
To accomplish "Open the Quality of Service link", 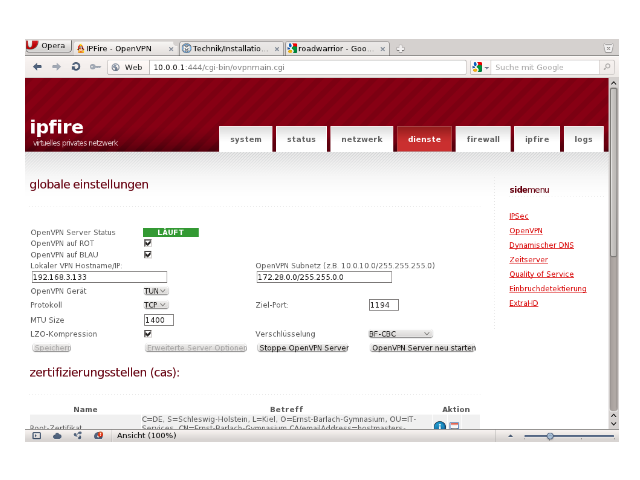I will coord(541,274).
